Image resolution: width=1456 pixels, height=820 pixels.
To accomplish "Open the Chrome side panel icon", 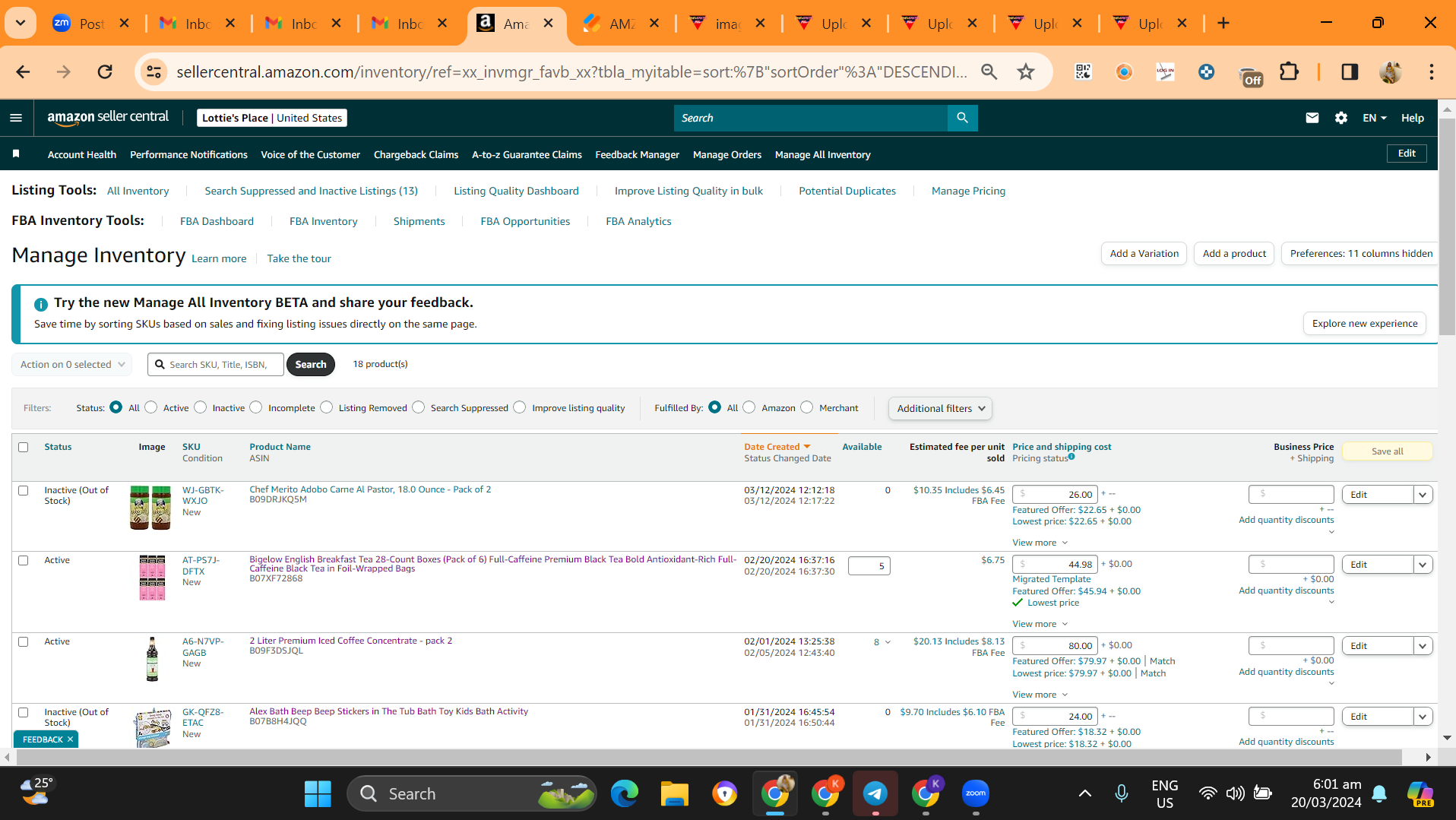I will (1350, 72).
